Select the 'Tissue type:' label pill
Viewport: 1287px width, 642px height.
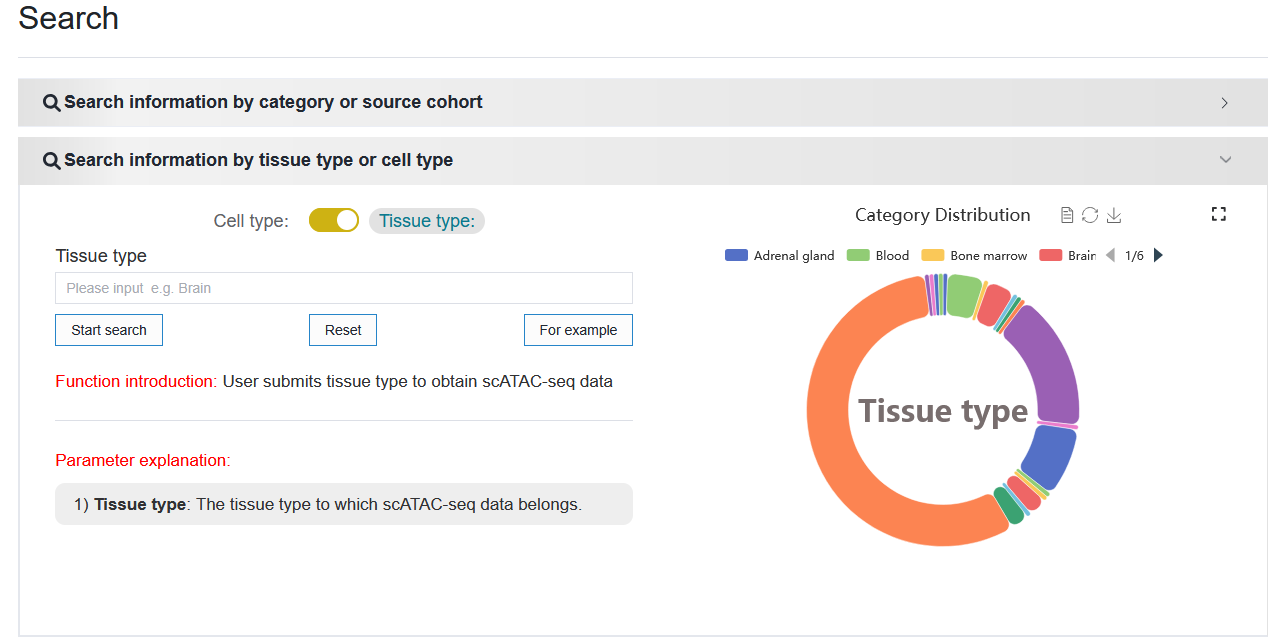pos(427,221)
